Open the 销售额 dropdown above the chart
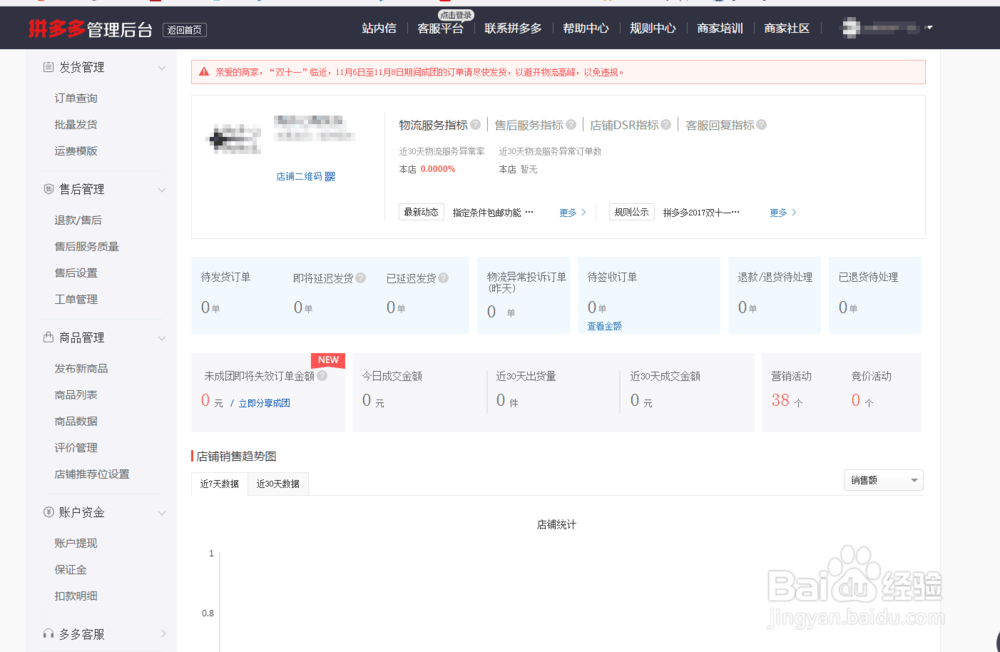 click(x=883, y=480)
